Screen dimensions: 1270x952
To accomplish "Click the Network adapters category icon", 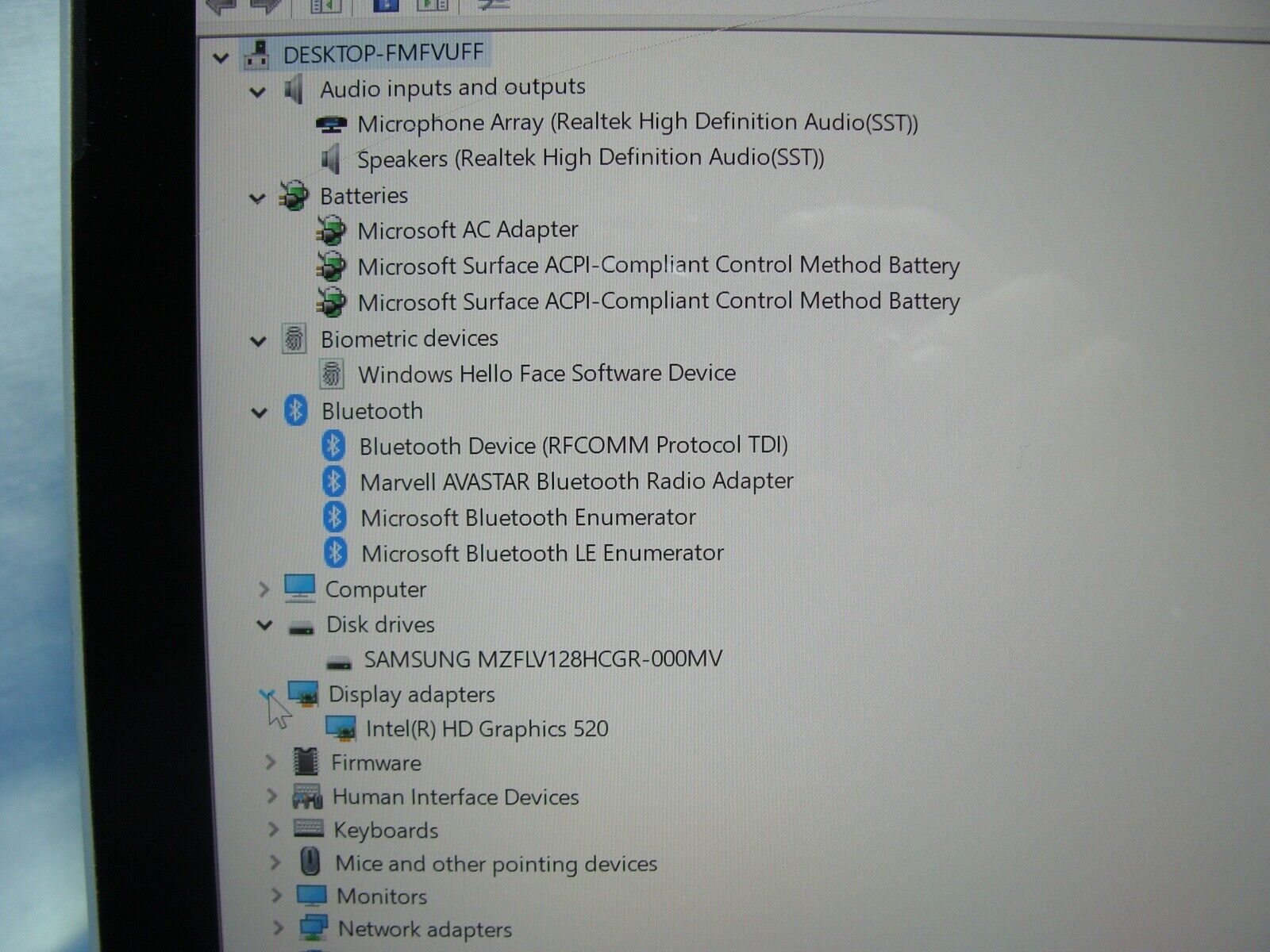I will tap(314, 927).
